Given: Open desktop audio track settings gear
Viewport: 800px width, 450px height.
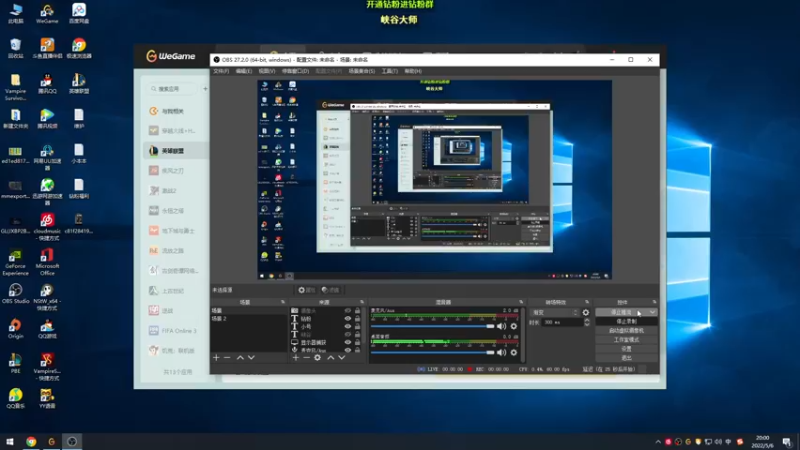Looking at the screenshot, I should point(514,352).
